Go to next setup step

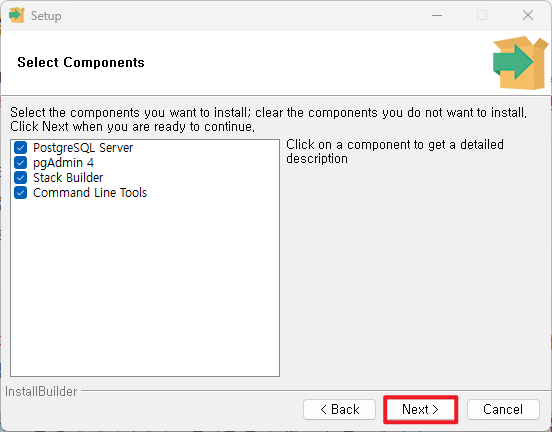click(x=420, y=409)
